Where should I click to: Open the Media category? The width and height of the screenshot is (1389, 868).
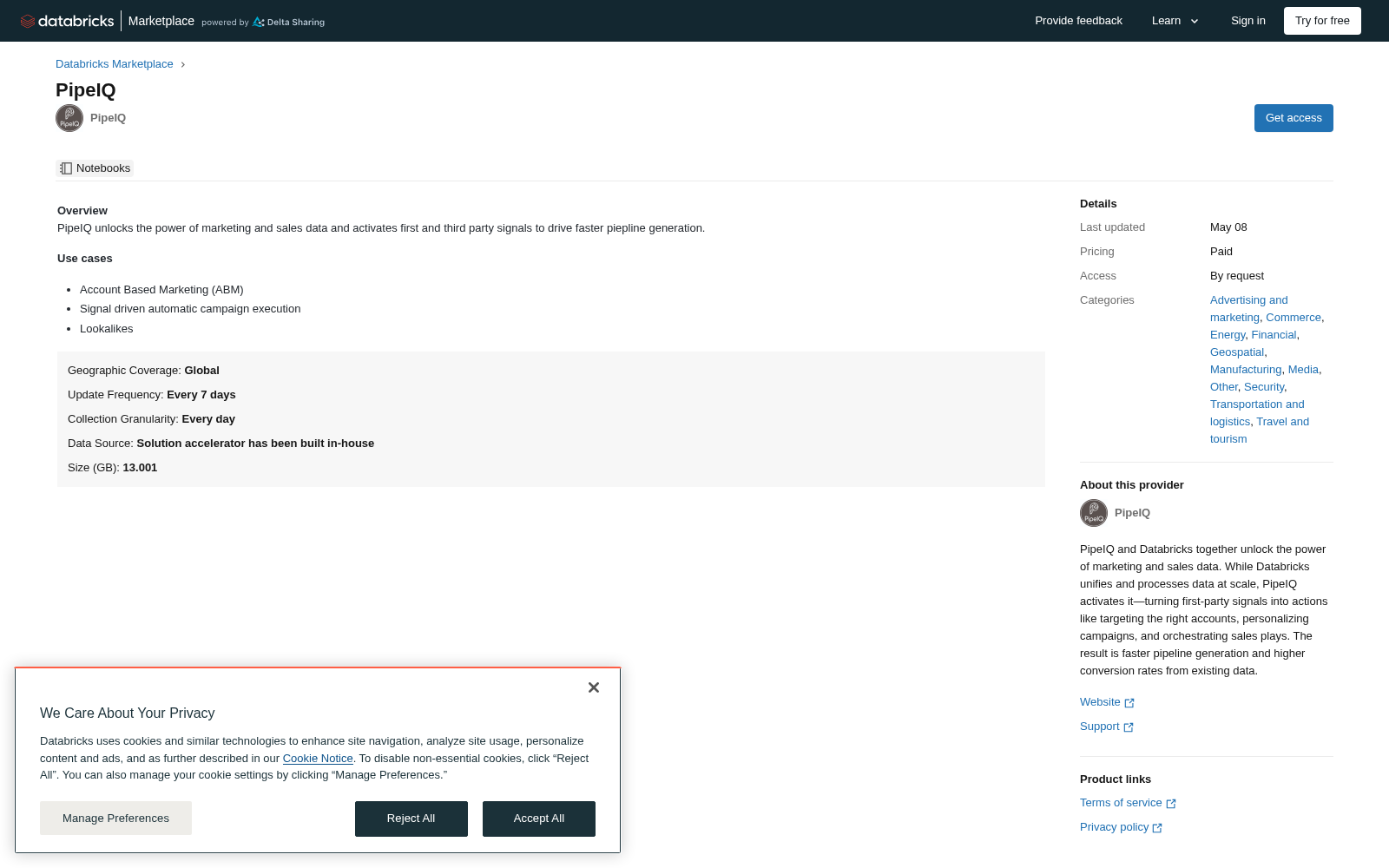click(1303, 370)
